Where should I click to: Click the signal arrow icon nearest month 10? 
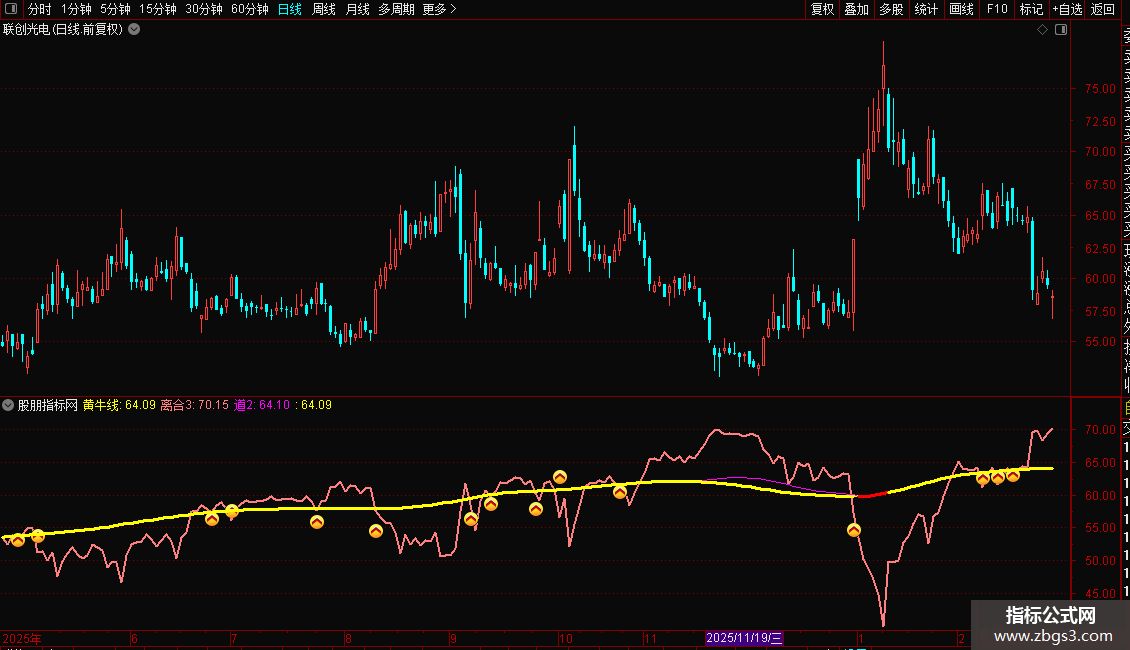tap(560, 477)
